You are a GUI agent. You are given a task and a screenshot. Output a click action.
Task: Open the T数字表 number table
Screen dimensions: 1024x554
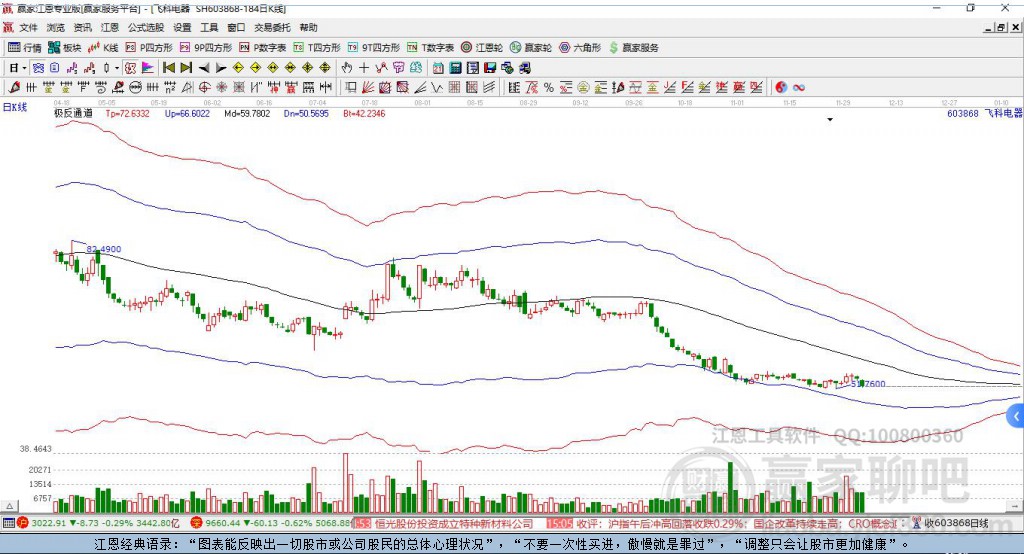tap(430, 48)
